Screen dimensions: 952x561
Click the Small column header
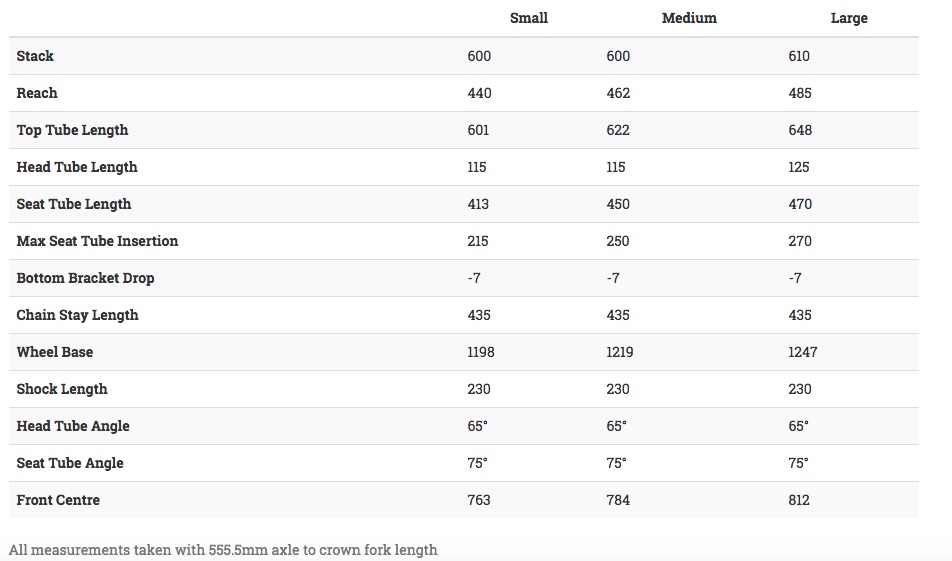pos(528,18)
